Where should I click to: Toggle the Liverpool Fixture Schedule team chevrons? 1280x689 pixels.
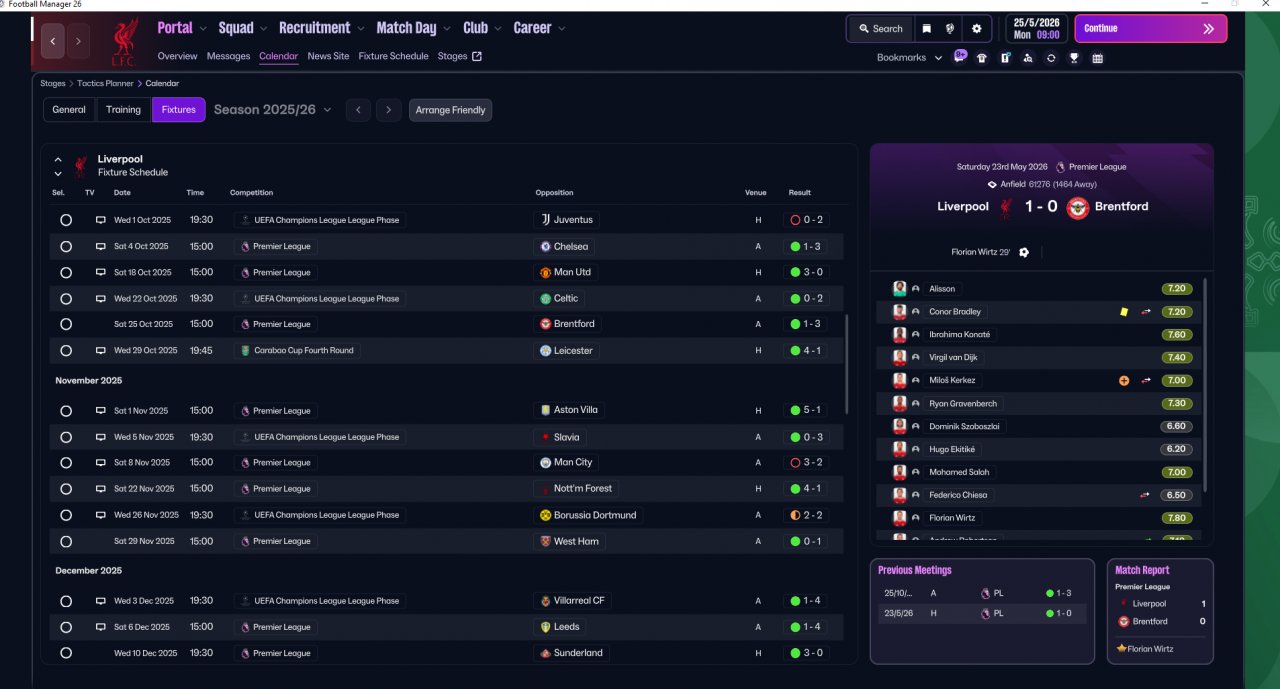[x=58, y=166]
